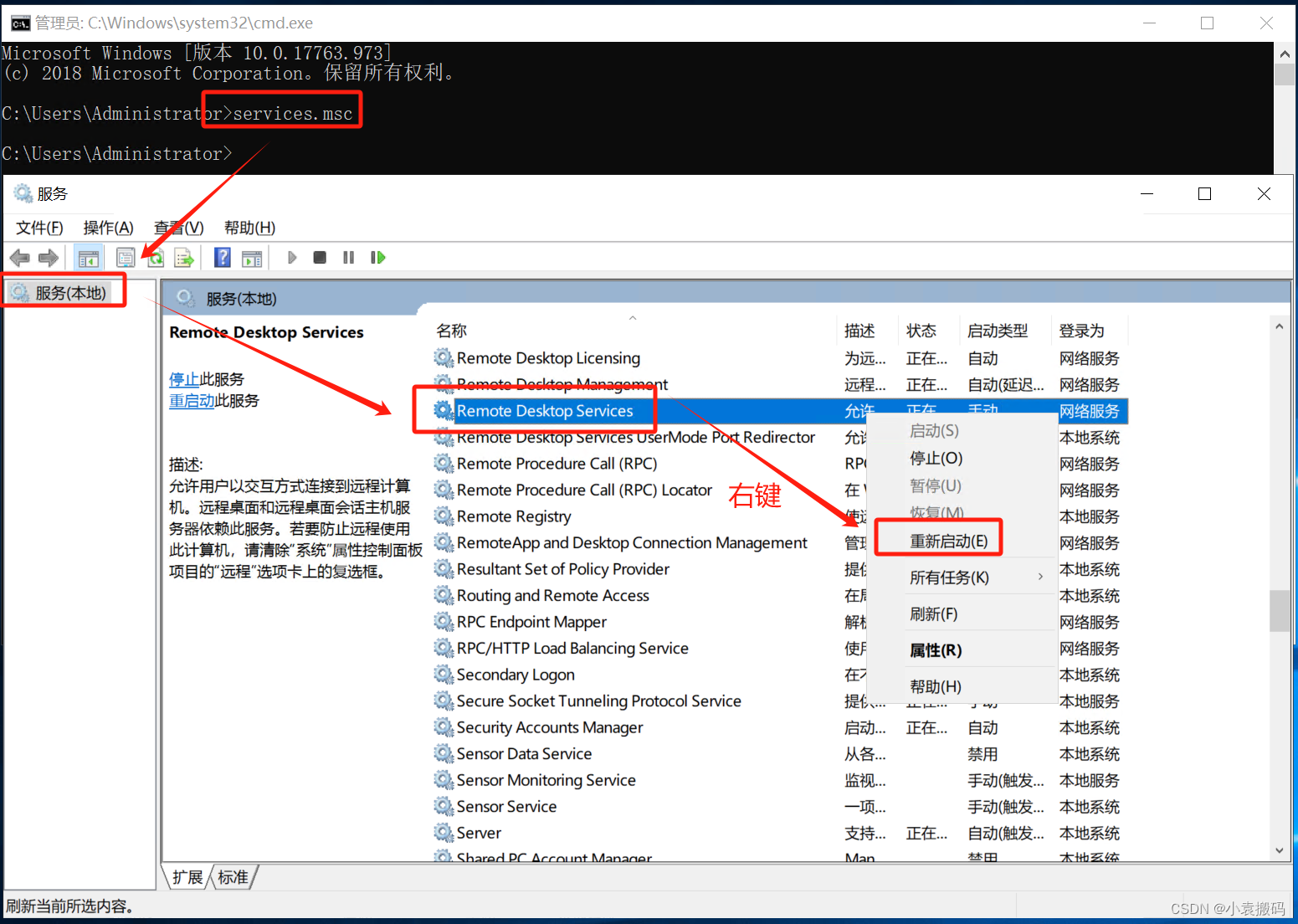The width and height of the screenshot is (1298, 924).
Task: Click the Stop Service square icon
Action: (x=320, y=258)
